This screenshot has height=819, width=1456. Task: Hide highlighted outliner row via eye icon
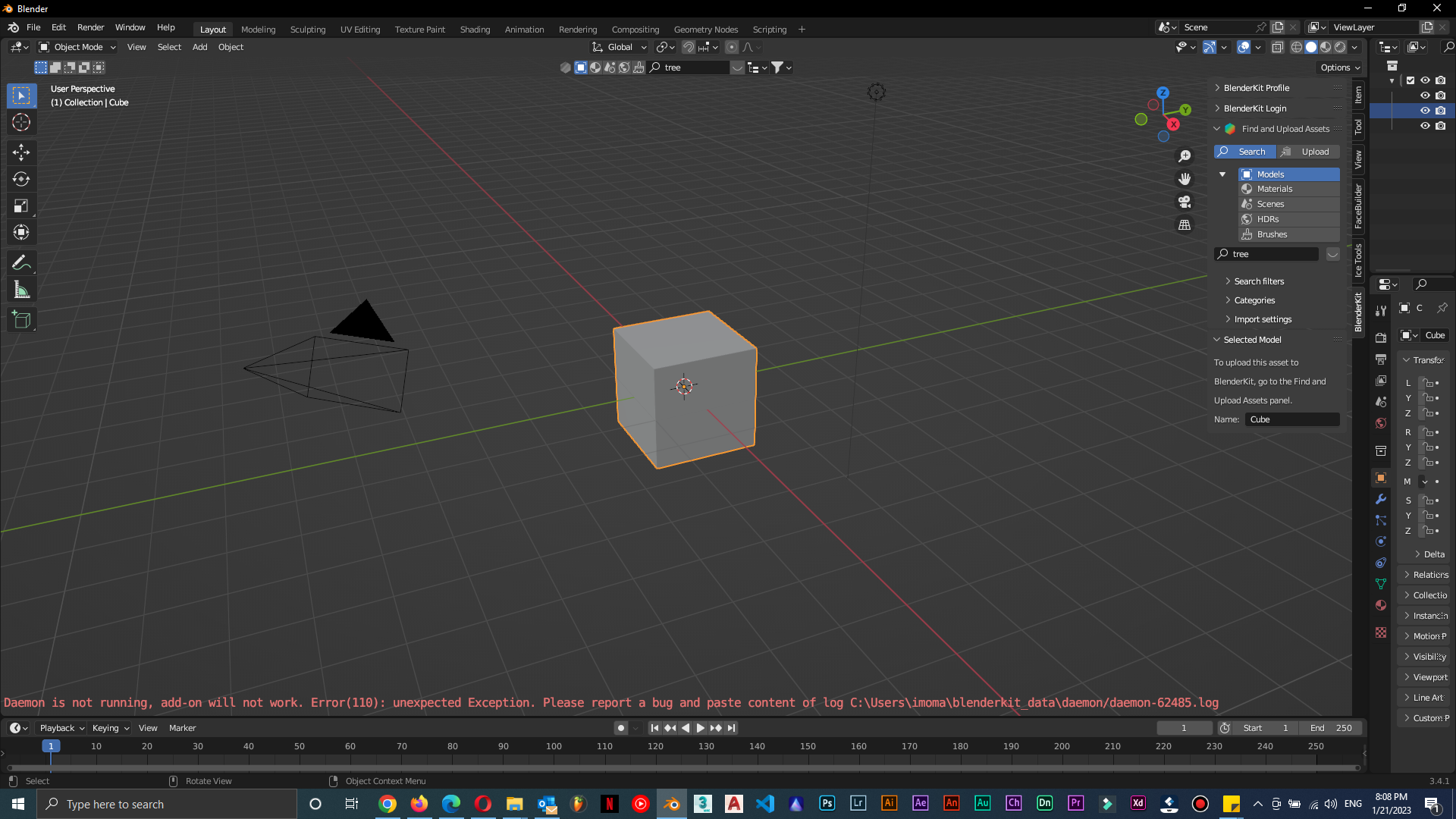1425,111
